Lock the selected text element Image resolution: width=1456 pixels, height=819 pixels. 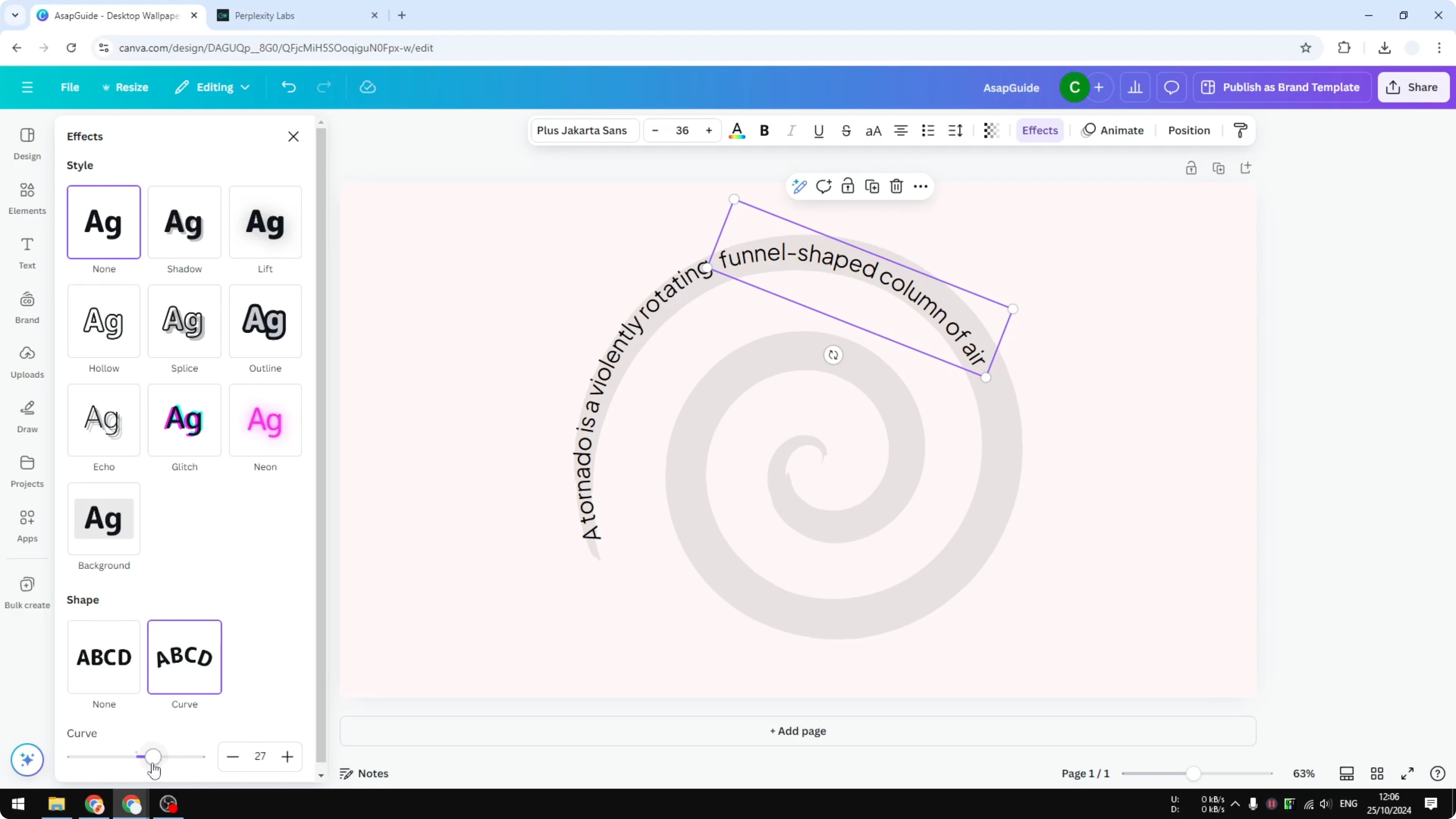point(847,186)
